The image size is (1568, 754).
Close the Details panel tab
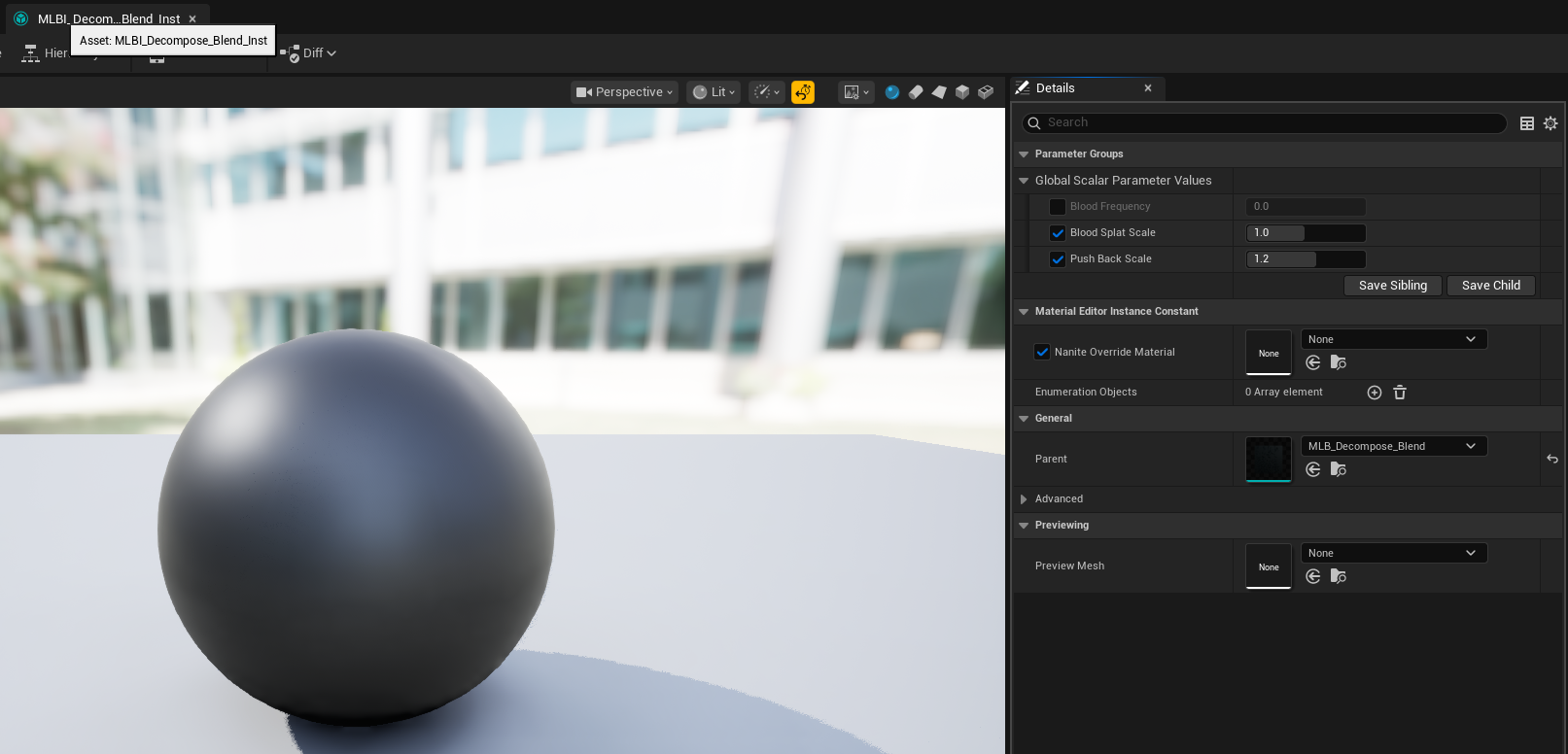point(1148,88)
